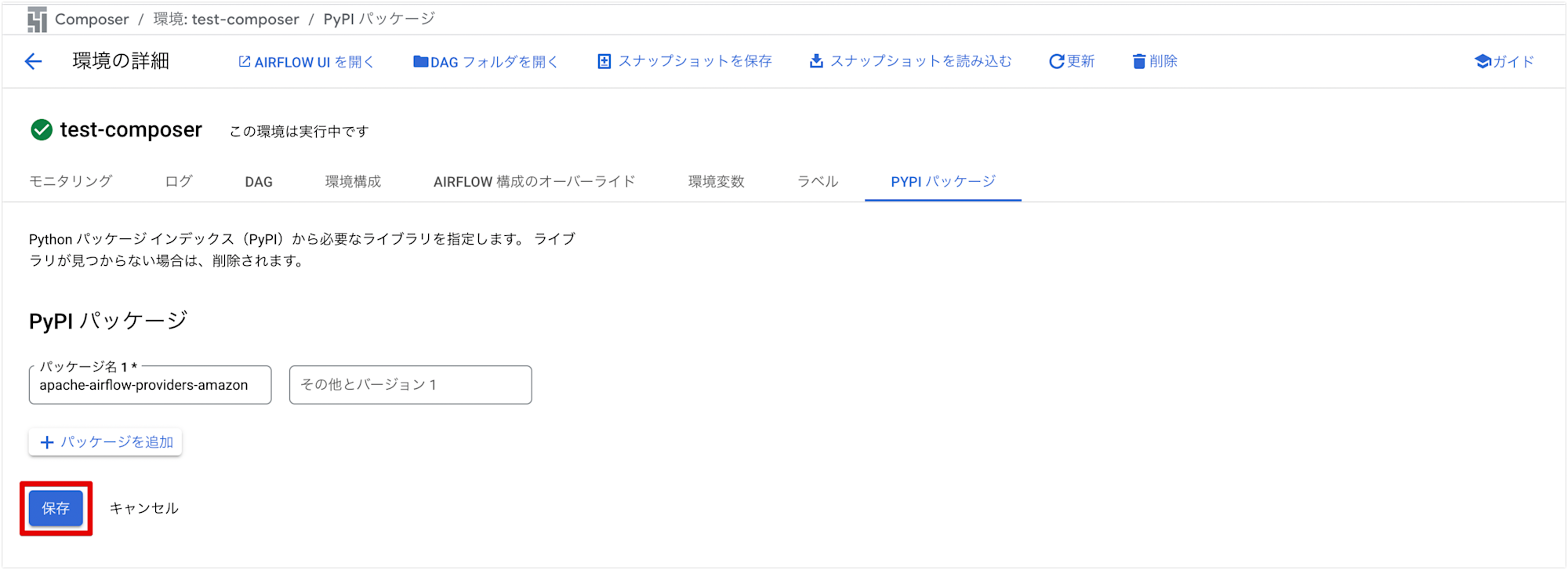Screen dimensions: 1568x570
Task: Click the green running status check icon
Action: [x=42, y=129]
